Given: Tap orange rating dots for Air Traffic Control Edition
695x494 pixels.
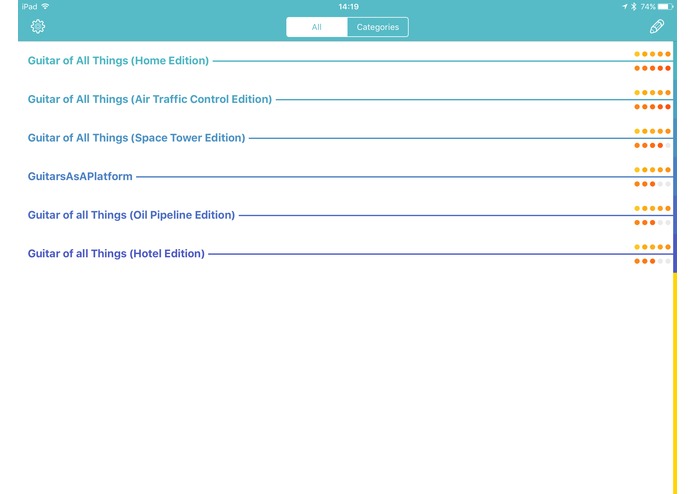Looking at the screenshot, I should coord(652,107).
